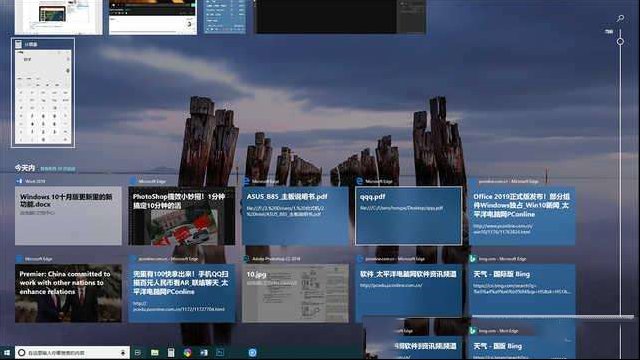Open the Windows 10 十月版更新 docx activity card
This screenshot has height=360, width=640.
(68, 216)
